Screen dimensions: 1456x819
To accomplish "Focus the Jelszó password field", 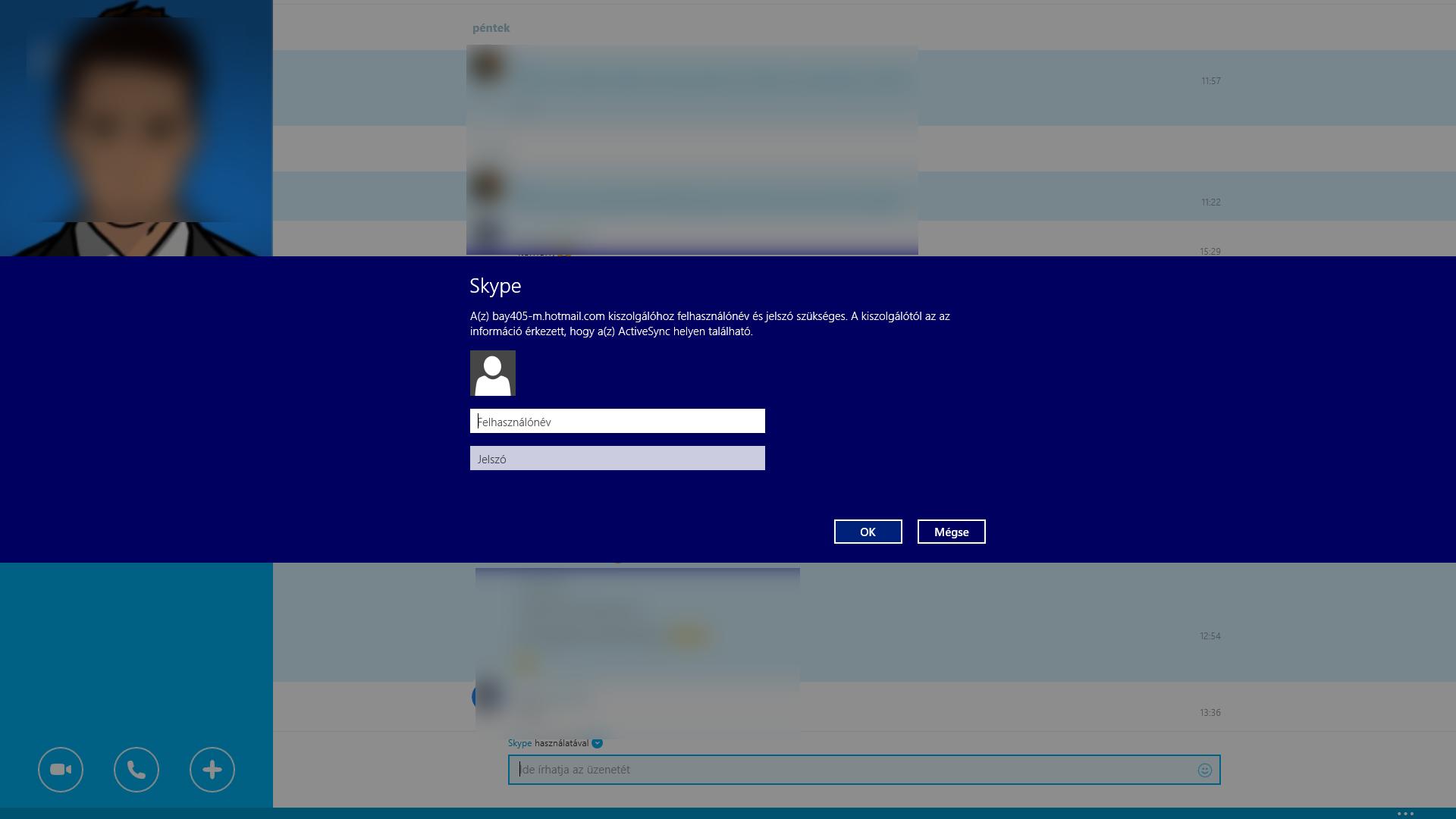I will tap(617, 459).
